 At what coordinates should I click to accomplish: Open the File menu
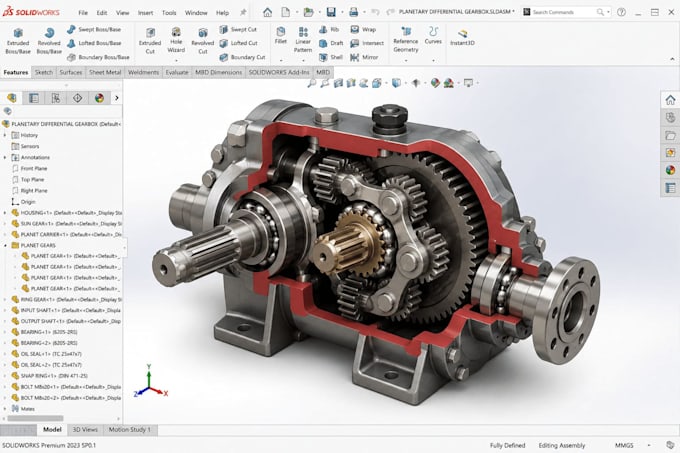83,13
